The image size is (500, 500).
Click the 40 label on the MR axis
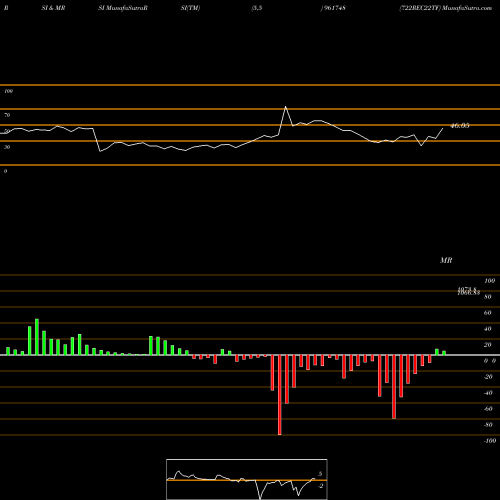(x=488, y=329)
